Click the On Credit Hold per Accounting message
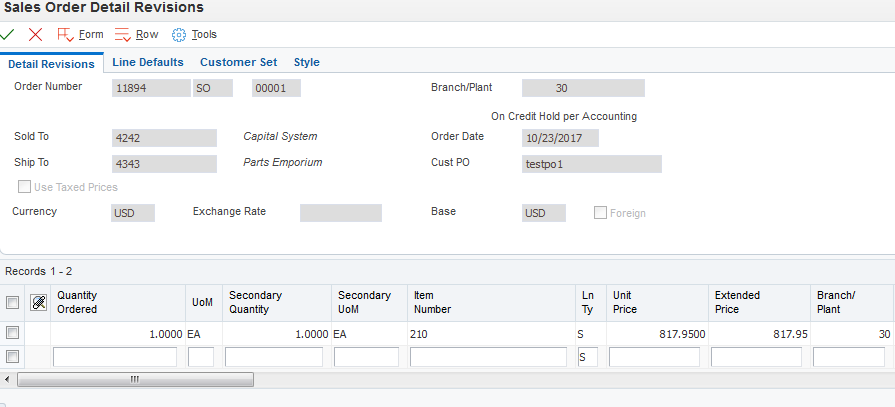Viewport: 895px width, 407px height. pyautogui.click(x=564, y=116)
